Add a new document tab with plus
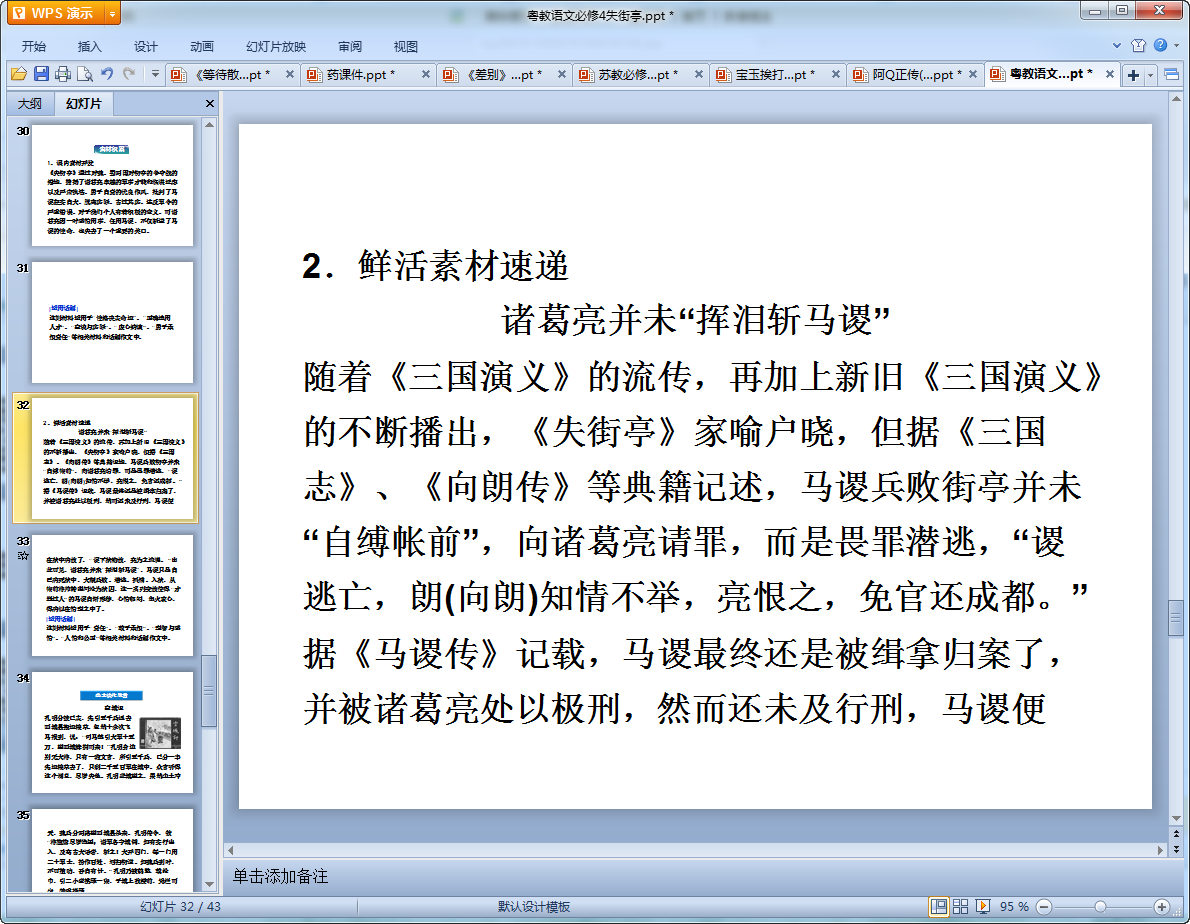The image size is (1190, 924). (1133, 75)
